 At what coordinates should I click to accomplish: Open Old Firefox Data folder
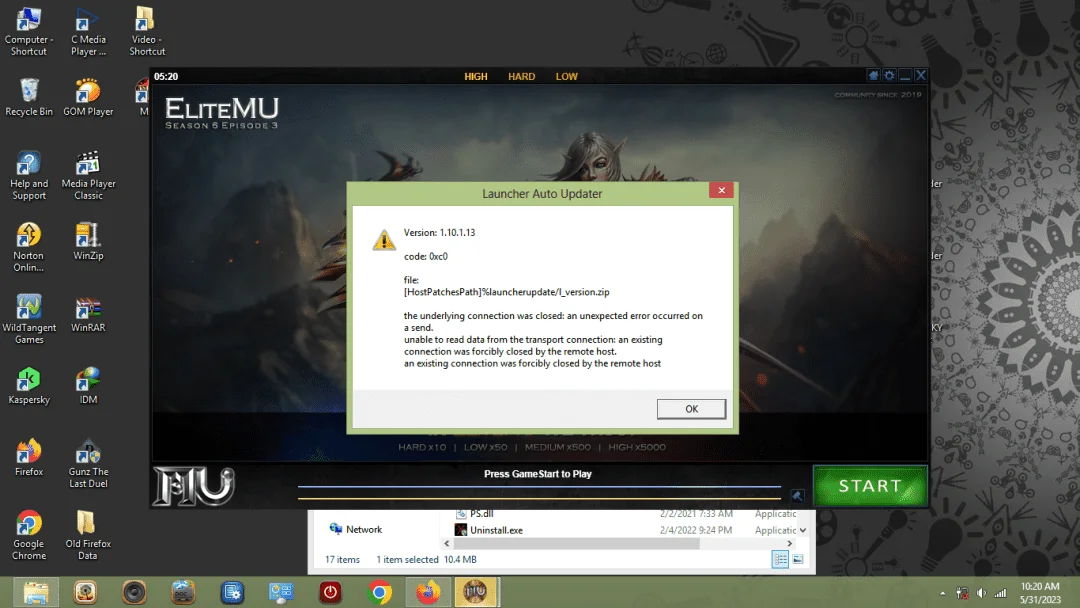[x=88, y=536]
